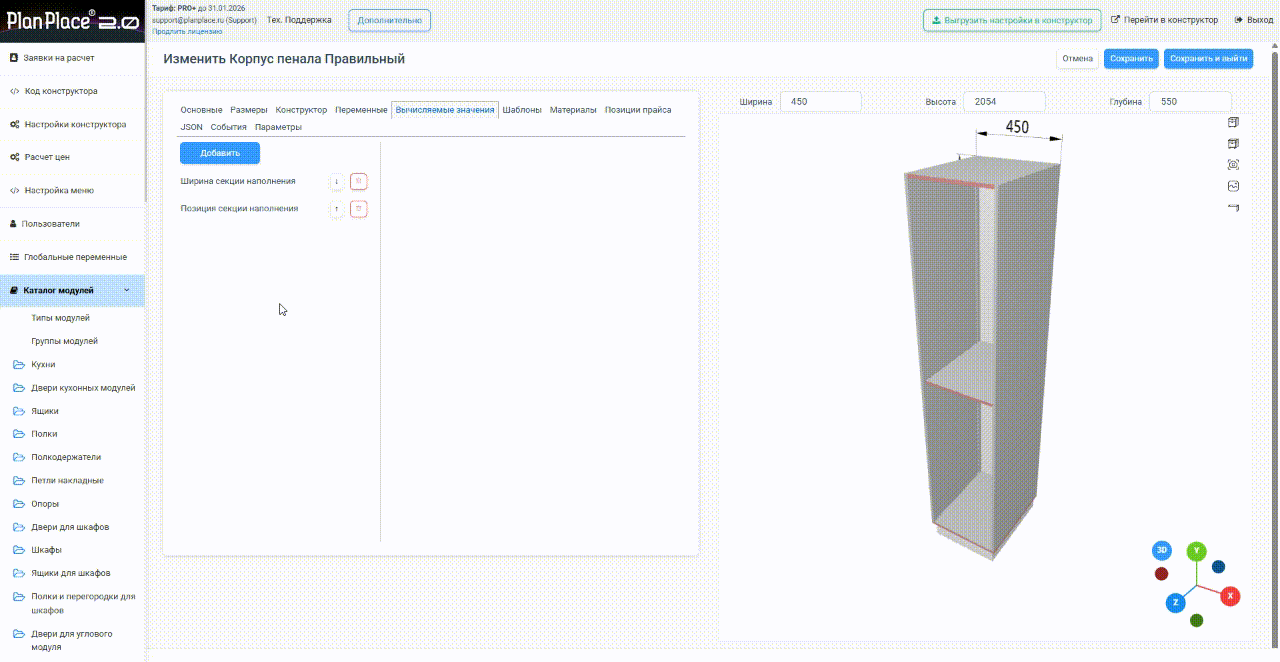Click Выгрузить настройки в конструктор button
The image size is (1280, 662).
coord(1012,20)
